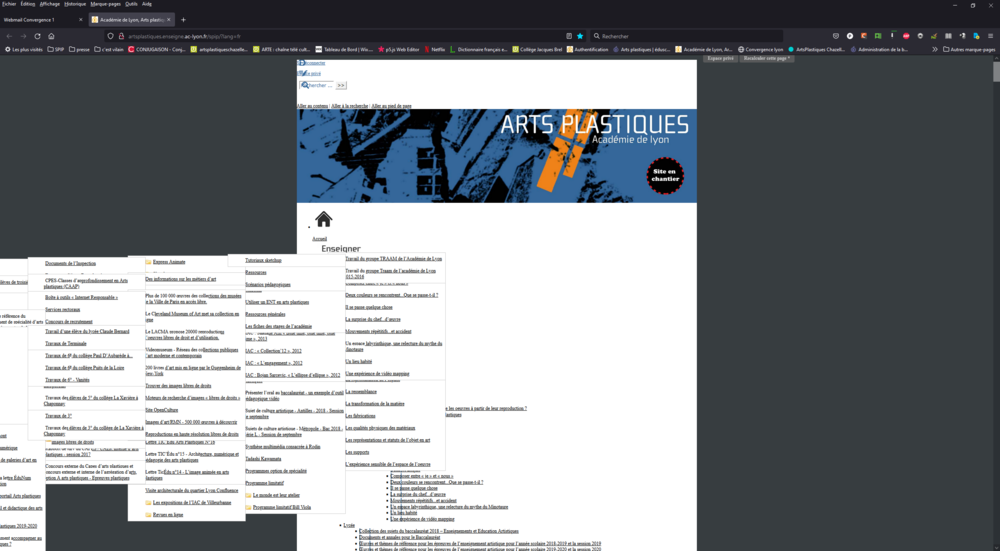Screen dimensions: 1000x551
Task: Open the Fichier menu
Action: 9,4
